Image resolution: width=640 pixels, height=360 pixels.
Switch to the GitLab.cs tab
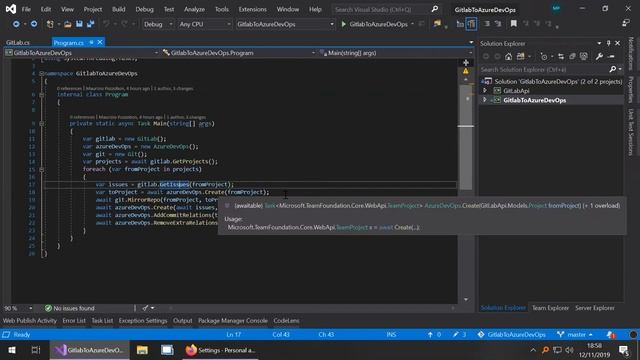tap(18, 42)
